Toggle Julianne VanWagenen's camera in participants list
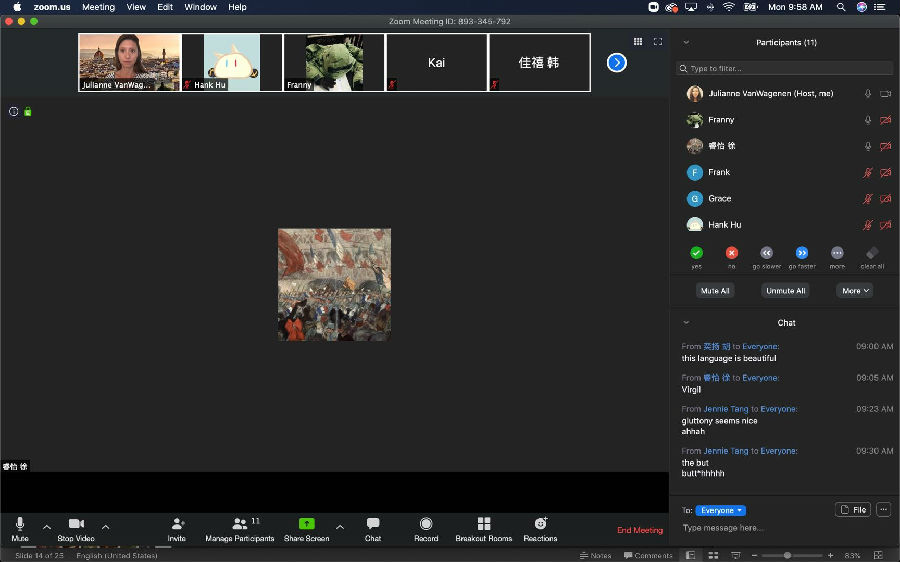The width and height of the screenshot is (900, 562). point(886,94)
